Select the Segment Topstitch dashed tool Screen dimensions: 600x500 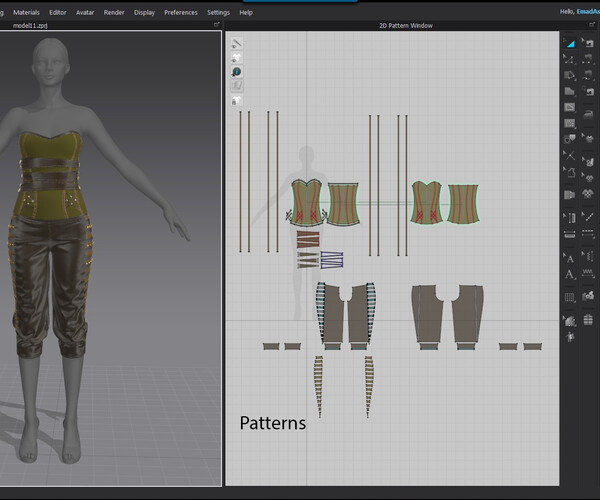(588, 233)
